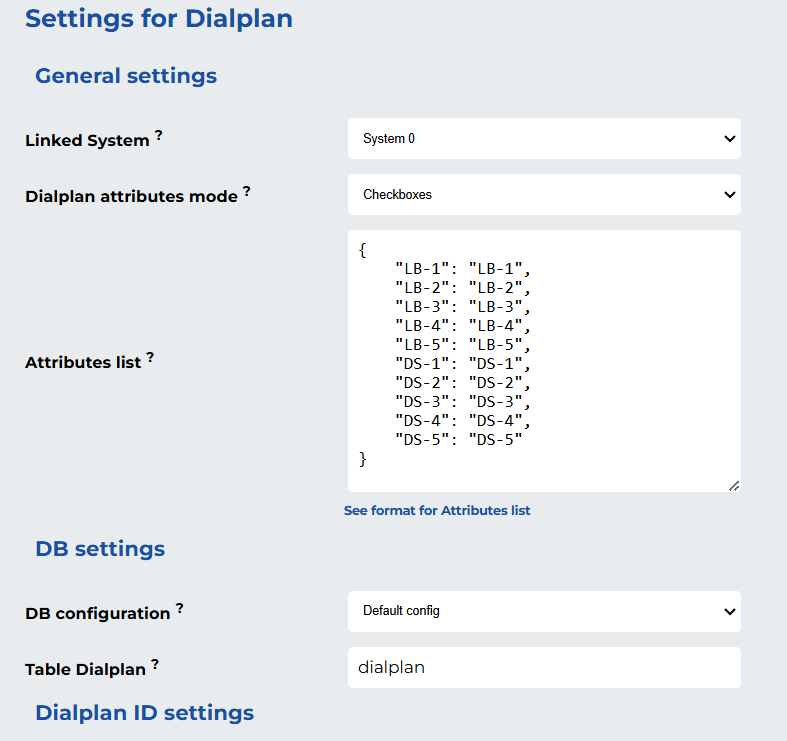Click the Settings for Dialplan page title

click(x=159, y=19)
